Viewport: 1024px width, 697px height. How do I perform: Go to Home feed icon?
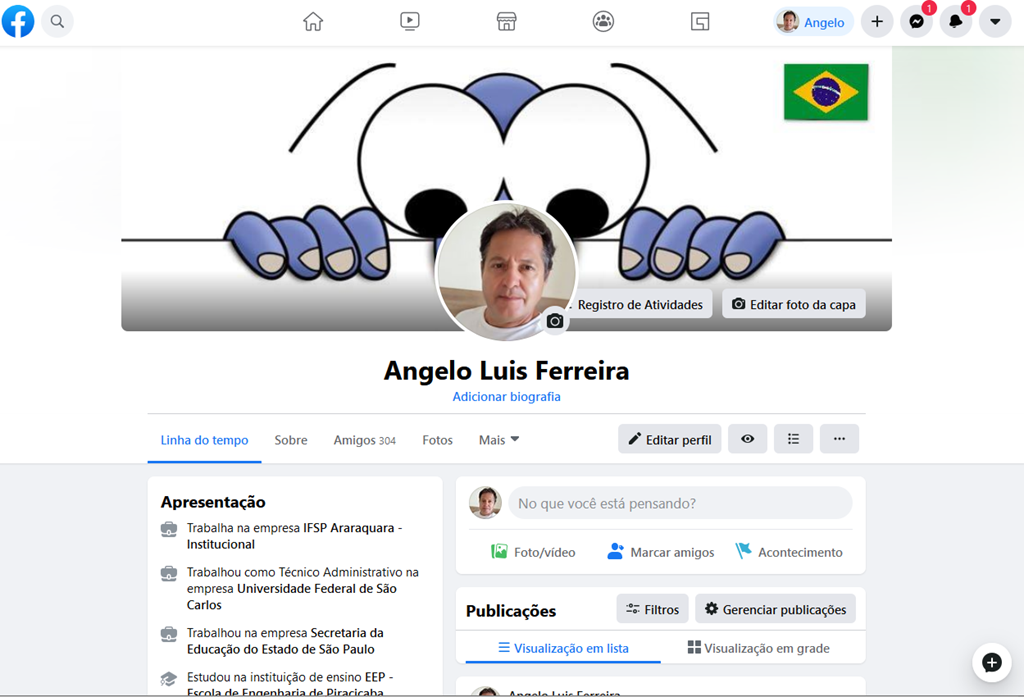click(x=313, y=22)
